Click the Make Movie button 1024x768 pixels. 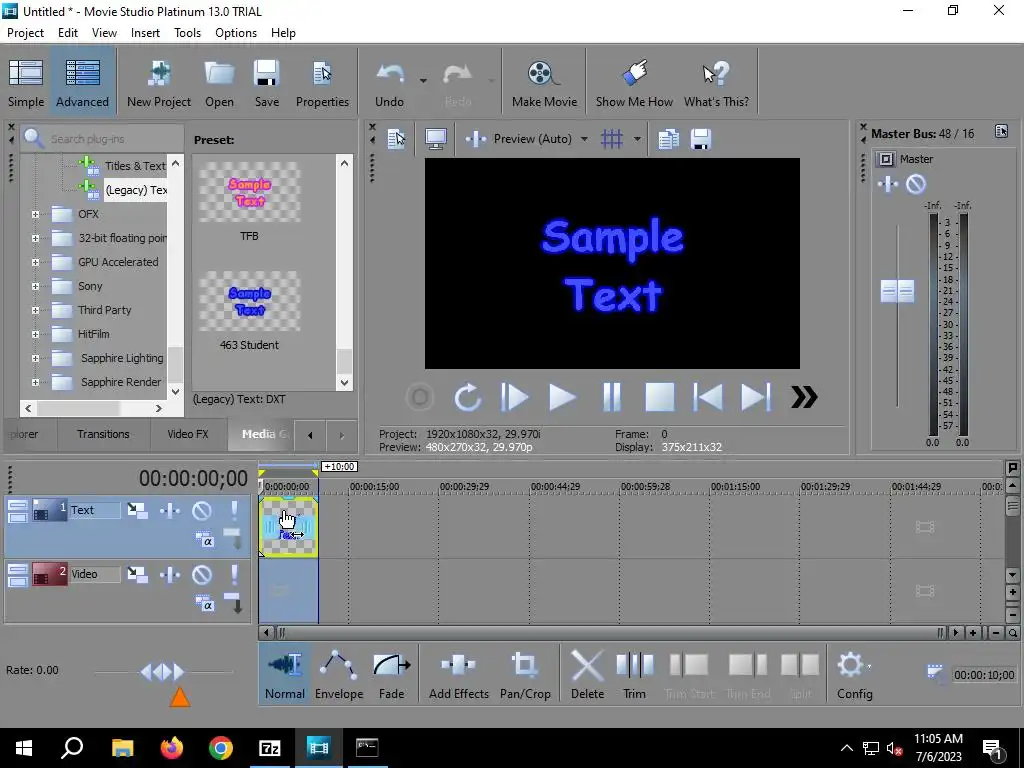(544, 83)
